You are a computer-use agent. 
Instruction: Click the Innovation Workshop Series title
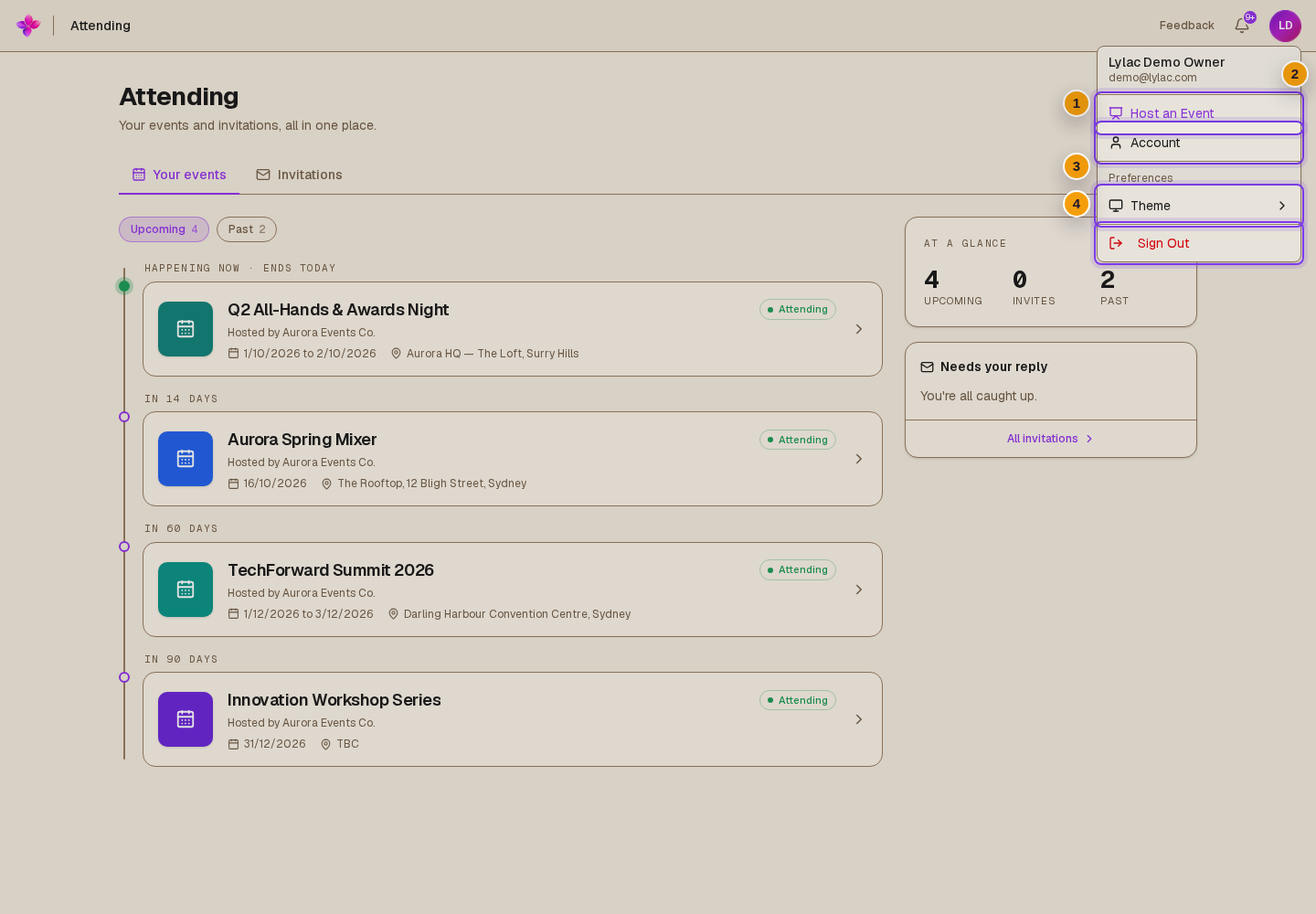[334, 700]
